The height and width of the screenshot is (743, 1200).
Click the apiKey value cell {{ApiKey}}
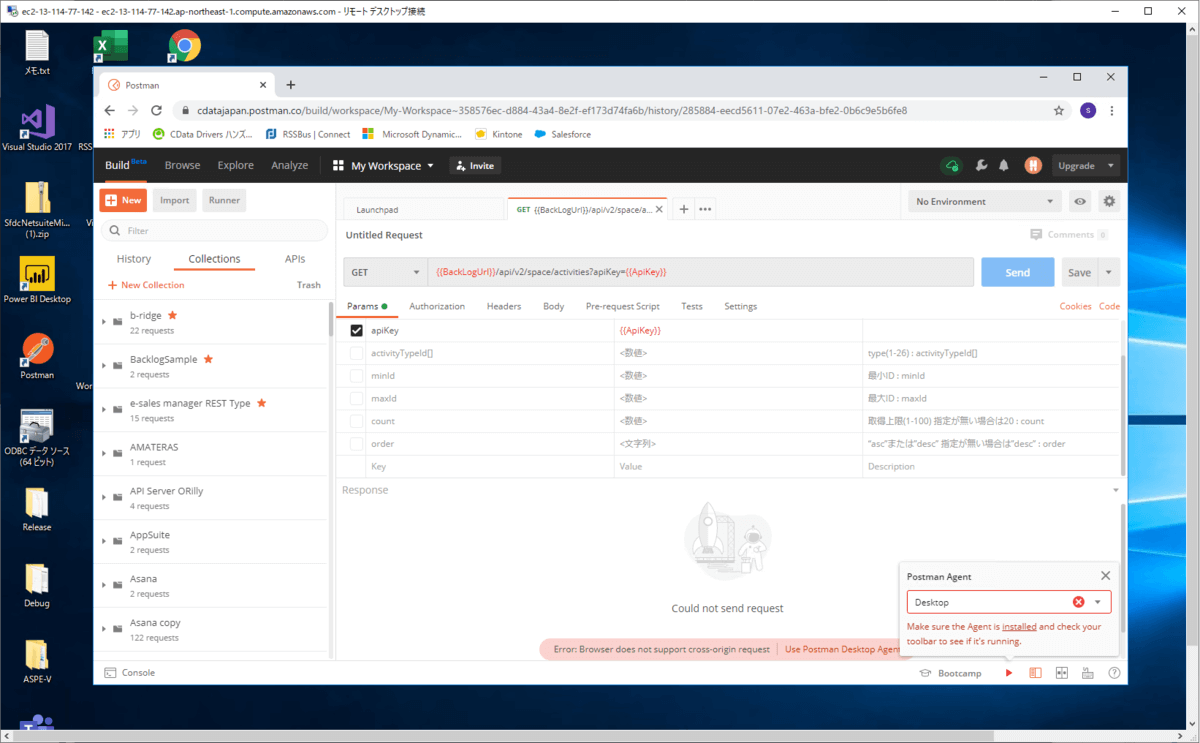pyautogui.click(x=737, y=331)
